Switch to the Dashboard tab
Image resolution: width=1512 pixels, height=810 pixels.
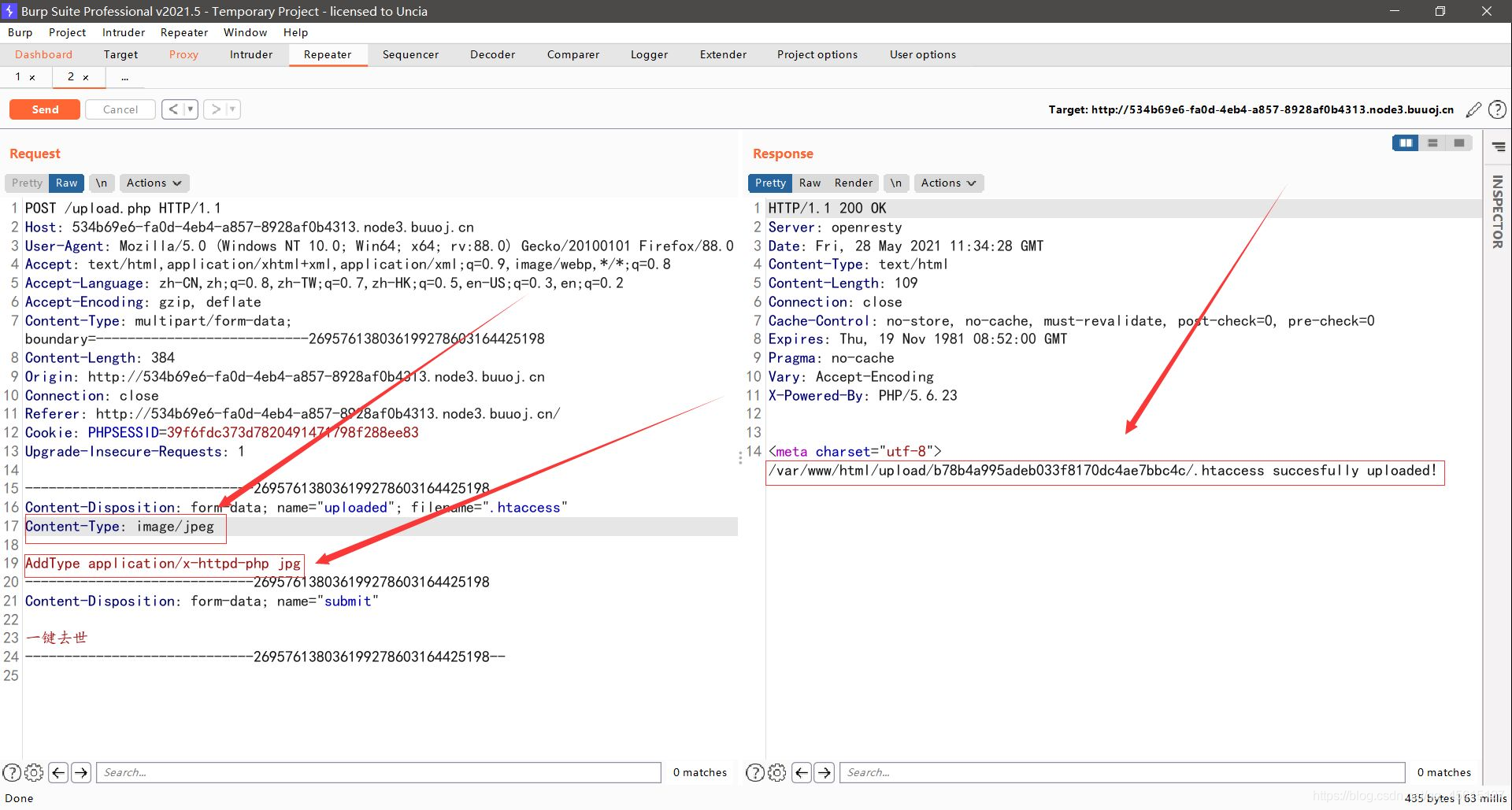pos(43,54)
